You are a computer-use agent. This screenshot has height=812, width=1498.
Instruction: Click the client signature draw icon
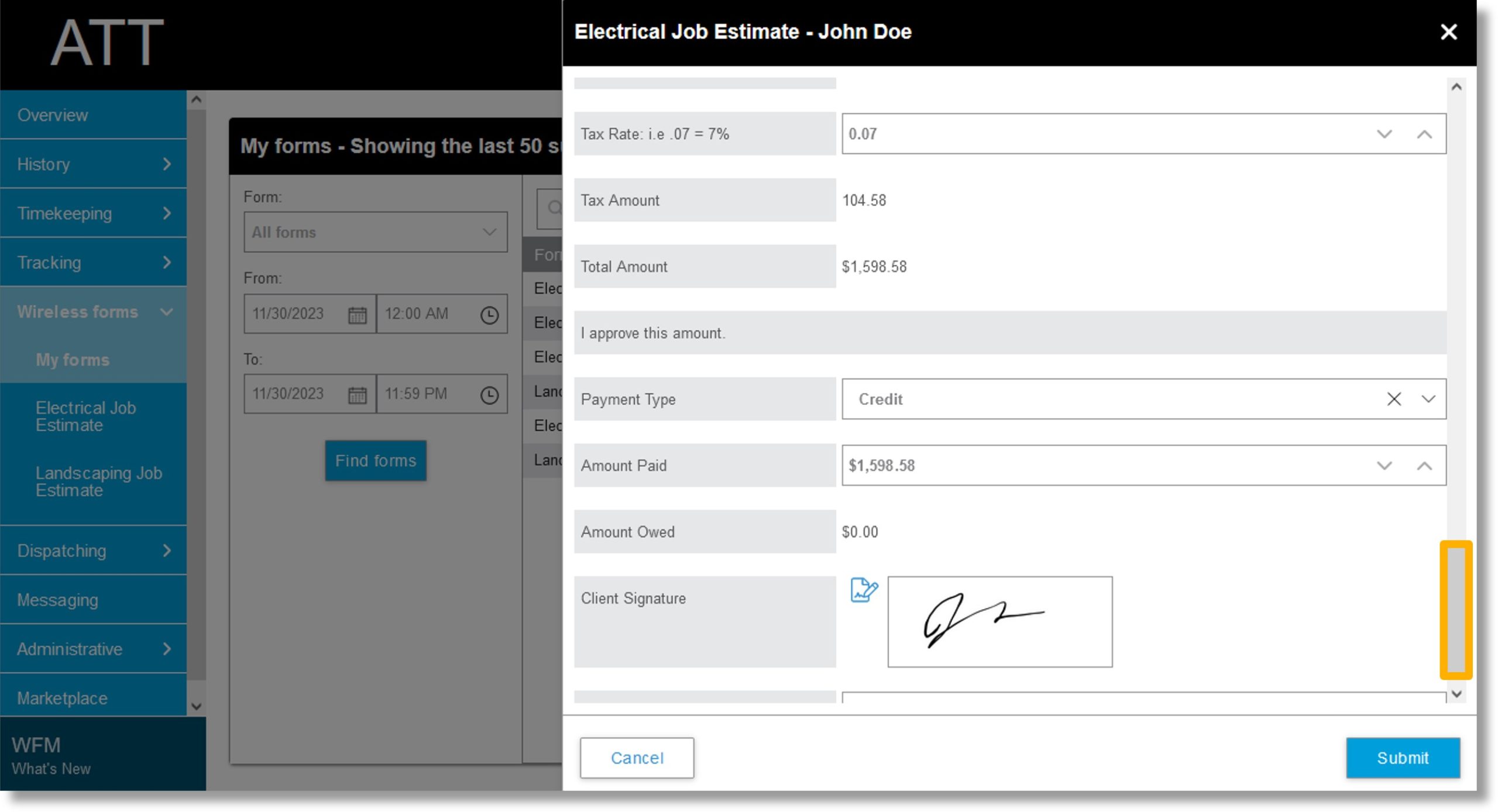pos(863,589)
